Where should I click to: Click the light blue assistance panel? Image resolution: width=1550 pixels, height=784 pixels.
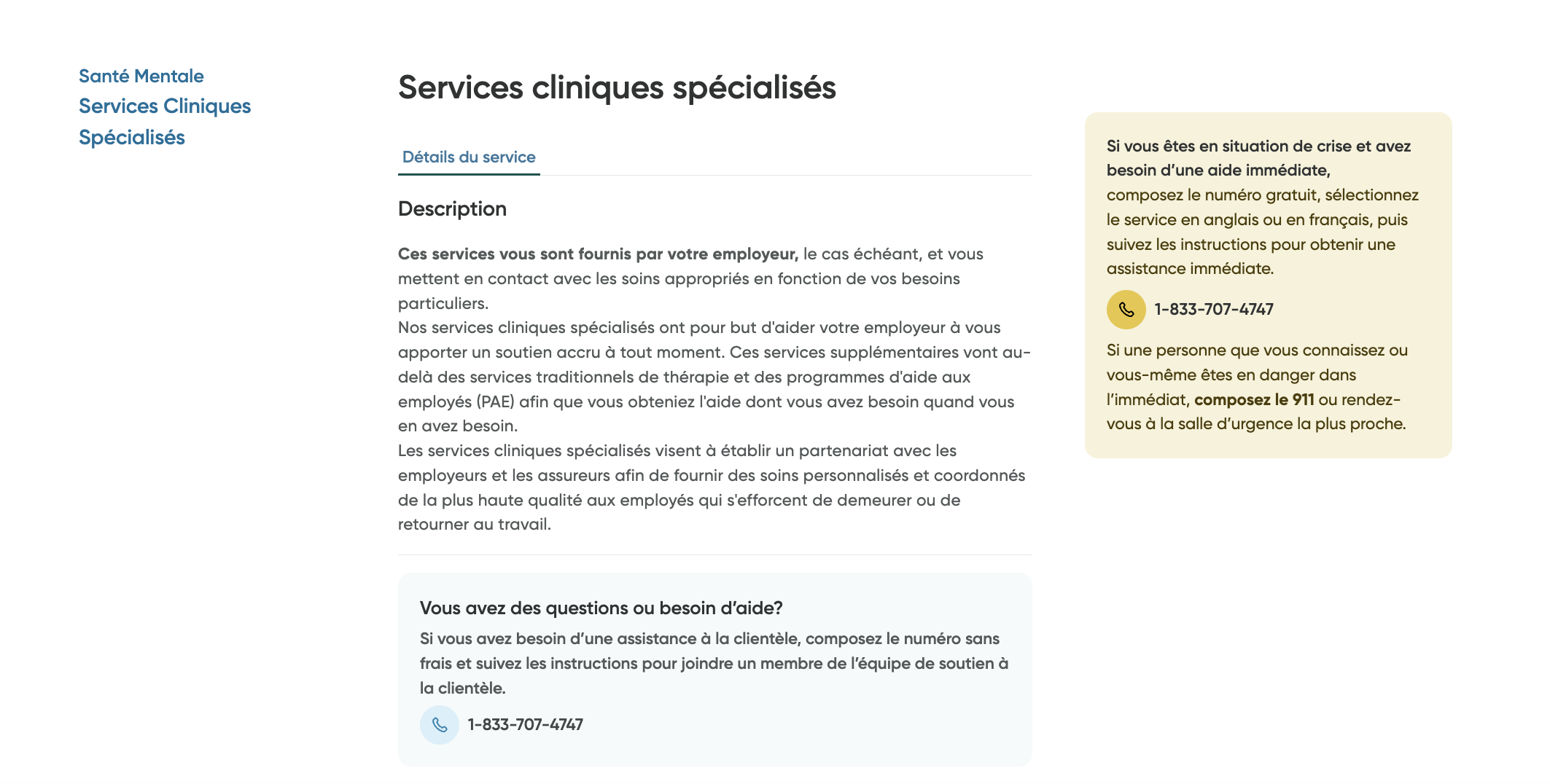tap(714, 667)
